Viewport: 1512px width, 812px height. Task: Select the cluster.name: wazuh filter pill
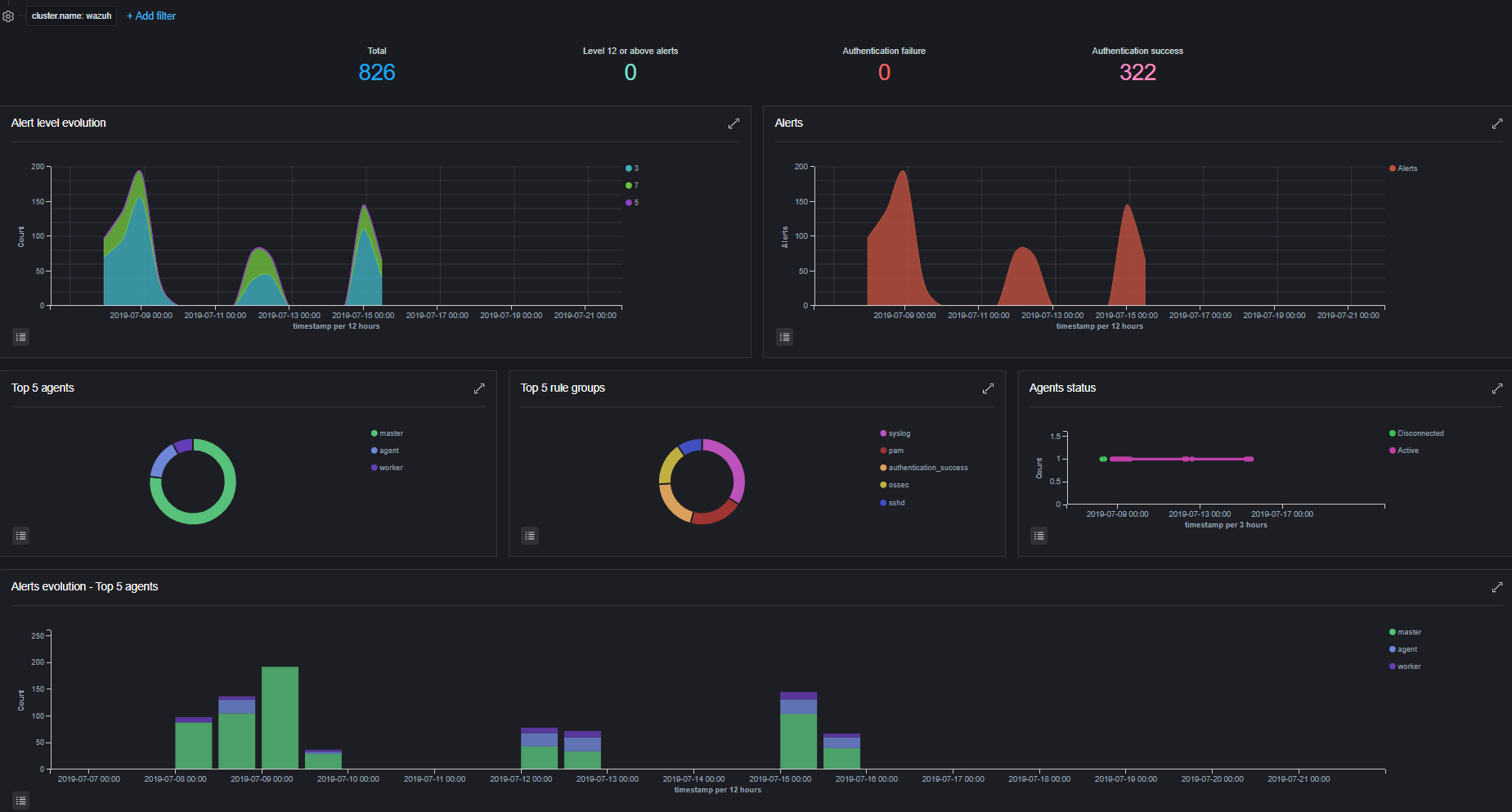tap(71, 16)
